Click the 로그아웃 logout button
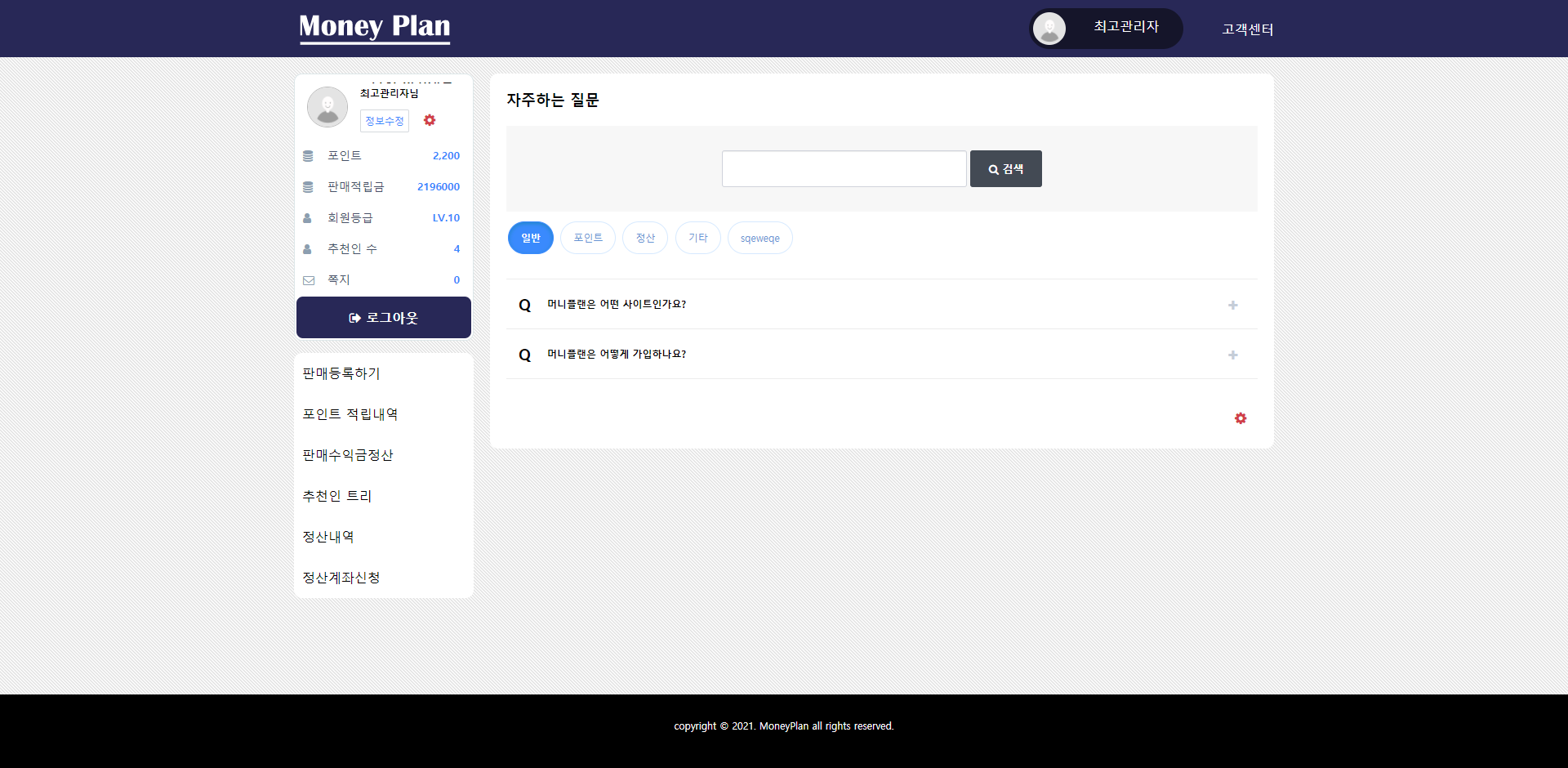The image size is (1568, 768). [x=384, y=318]
